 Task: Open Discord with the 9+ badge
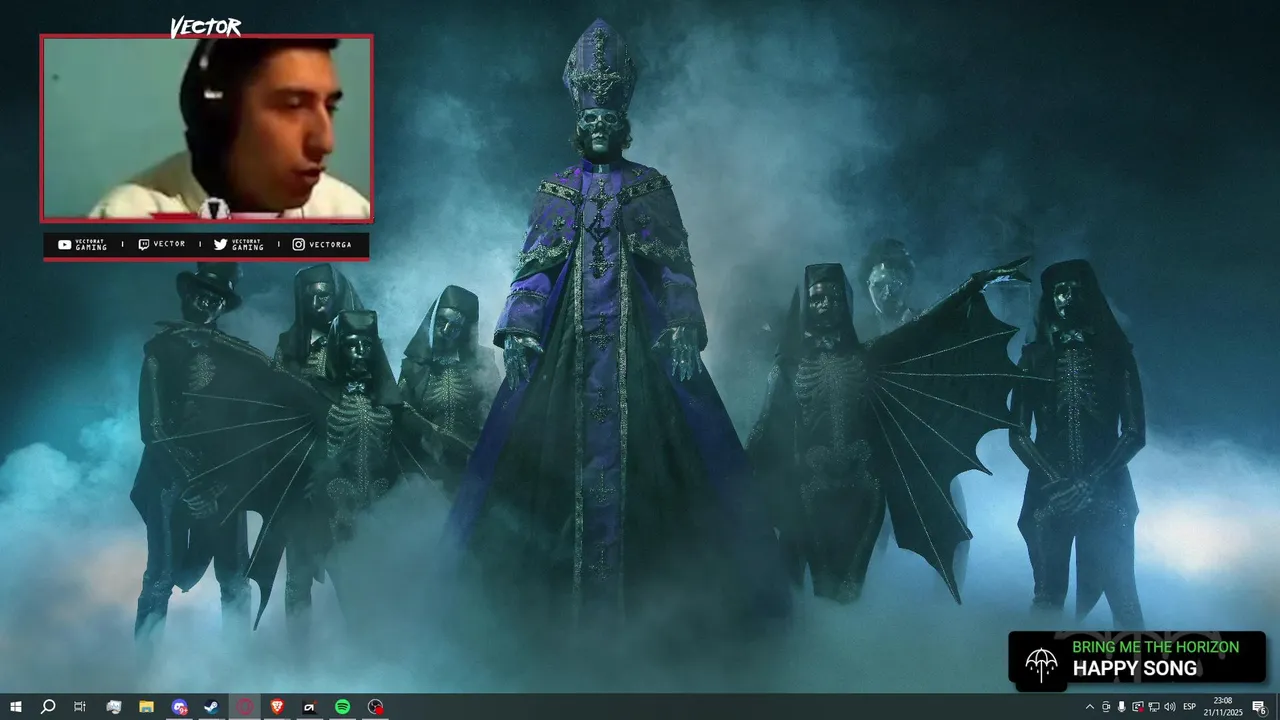pyautogui.click(x=179, y=707)
